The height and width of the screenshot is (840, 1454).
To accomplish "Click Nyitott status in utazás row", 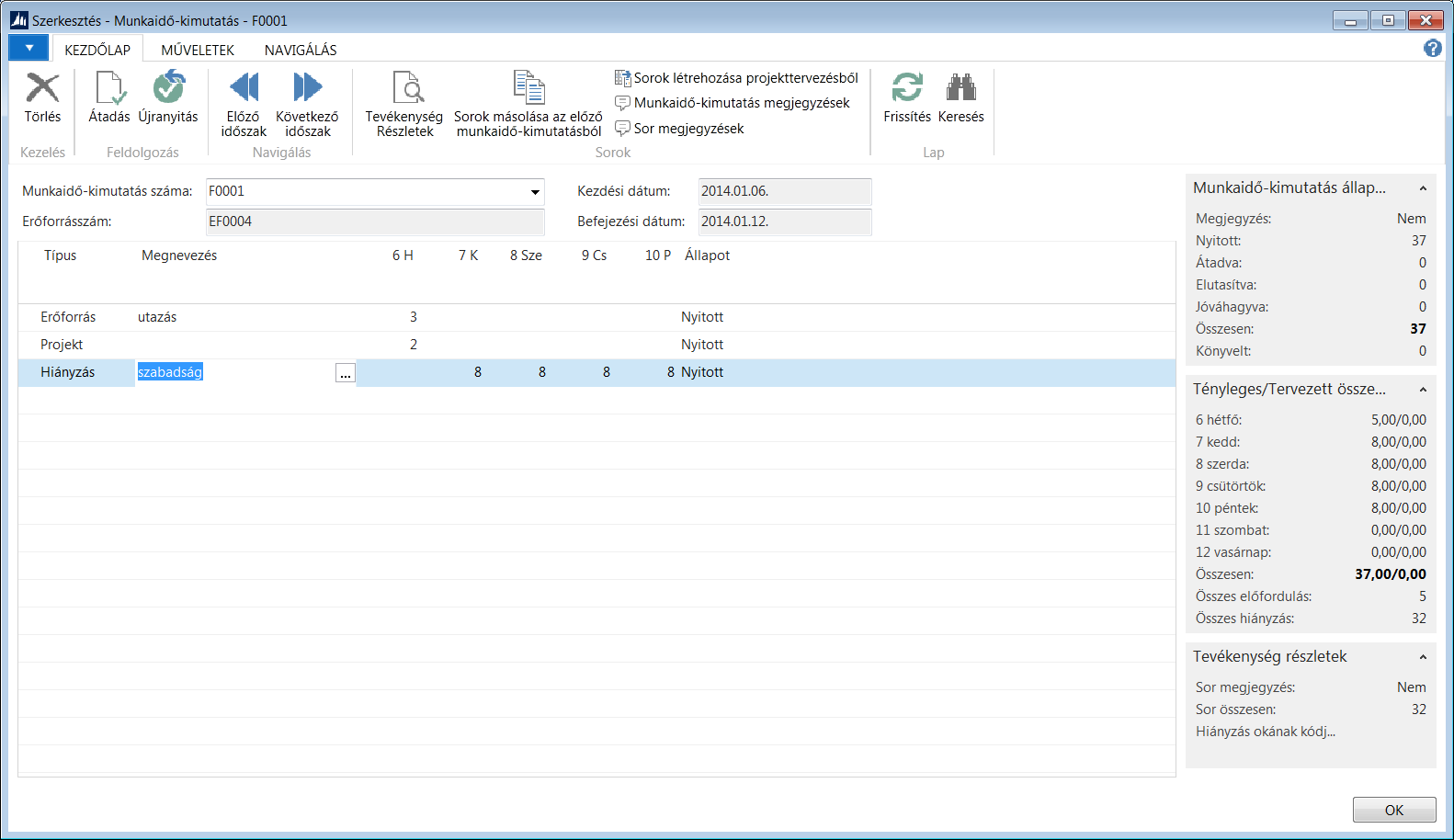I will (702, 317).
